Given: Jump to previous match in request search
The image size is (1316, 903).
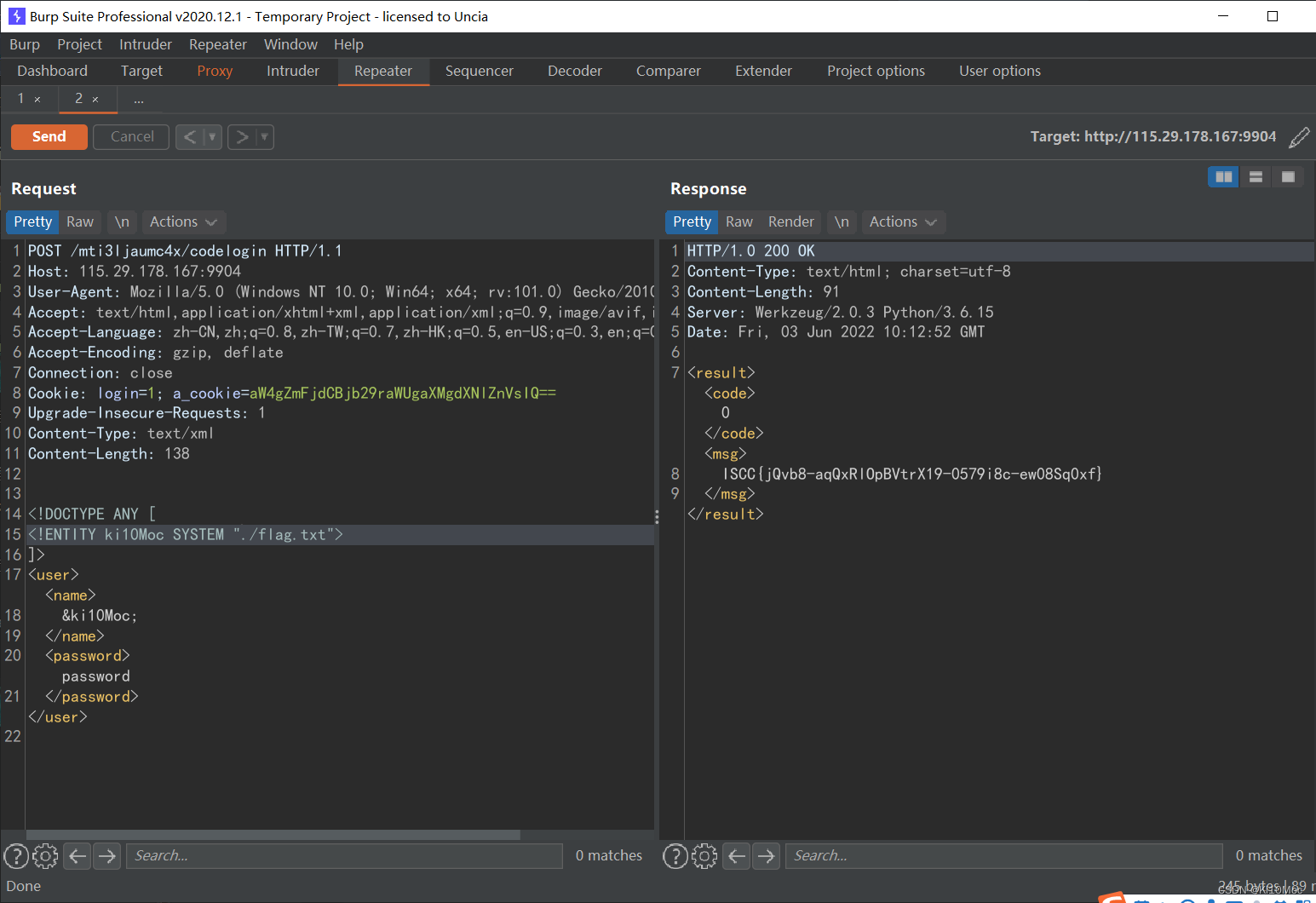Looking at the screenshot, I should click(x=78, y=855).
